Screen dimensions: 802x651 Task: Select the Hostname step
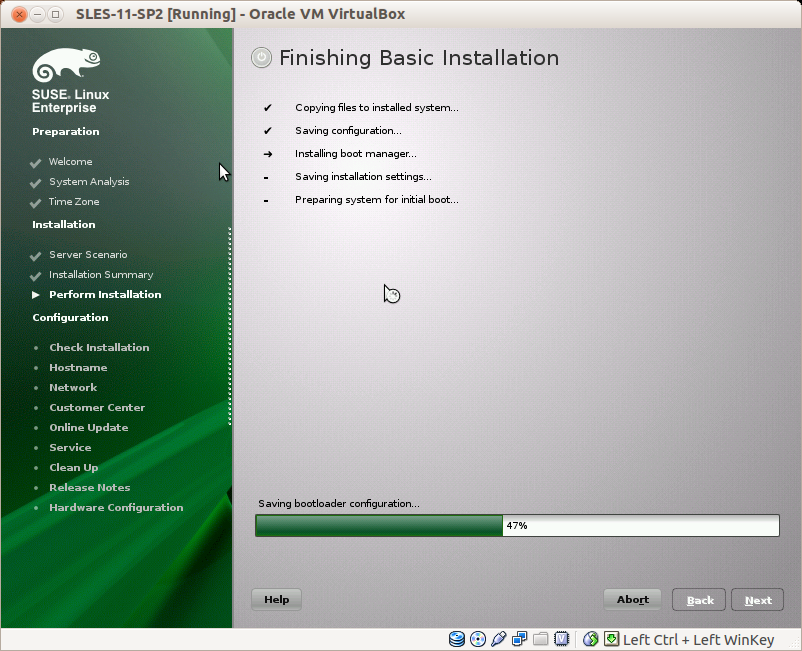pyautogui.click(x=78, y=367)
